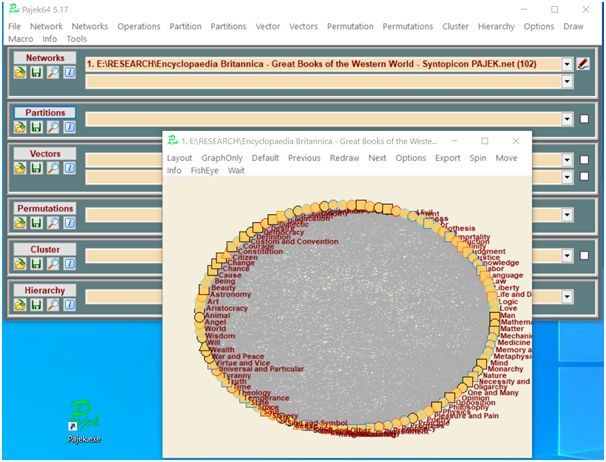Open a hierarchy file in Hierarchy panel
606x462 pixels.
20,305
